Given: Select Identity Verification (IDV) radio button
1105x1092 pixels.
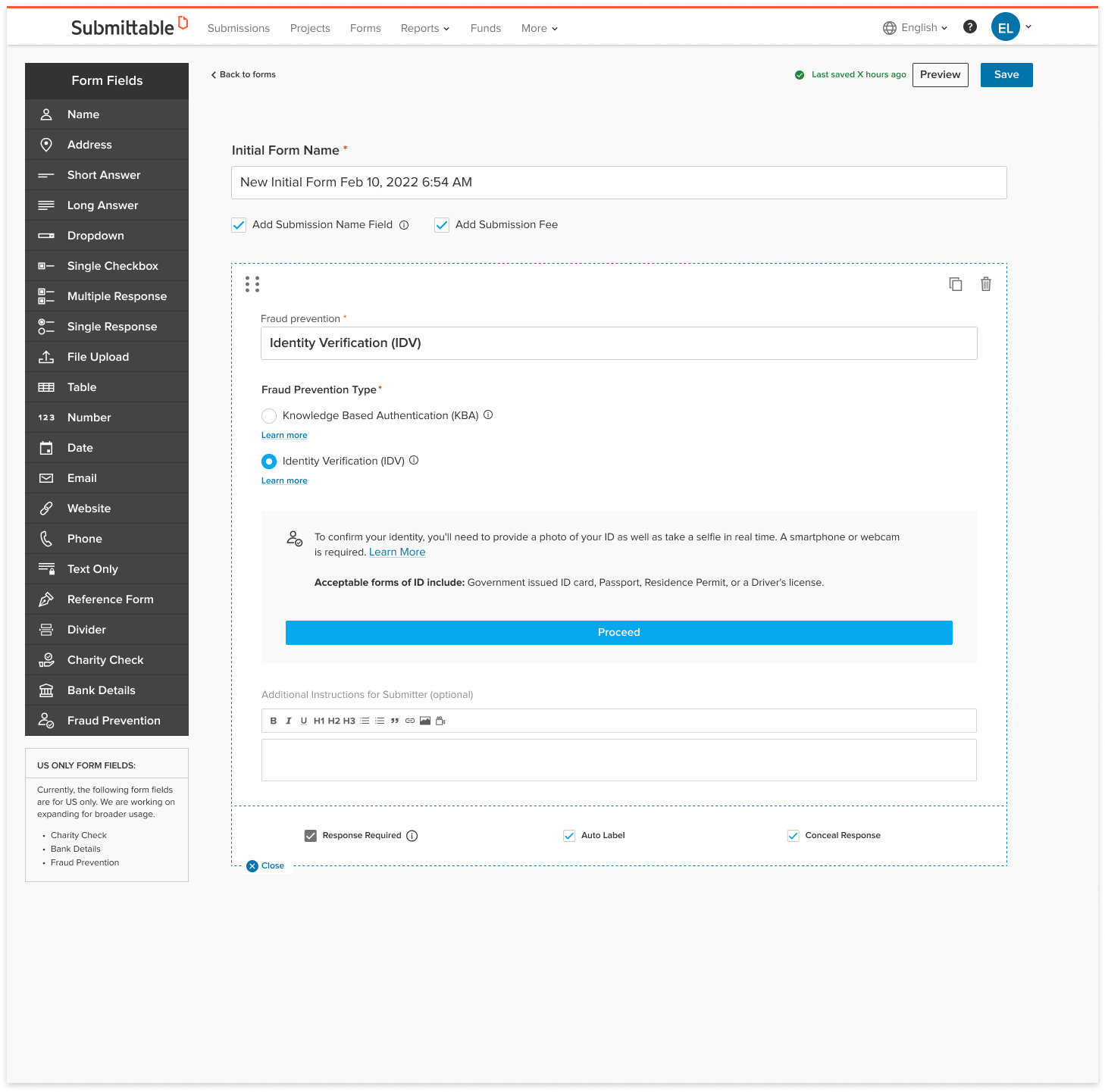Looking at the screenshot, I should [x=269, y=462].
